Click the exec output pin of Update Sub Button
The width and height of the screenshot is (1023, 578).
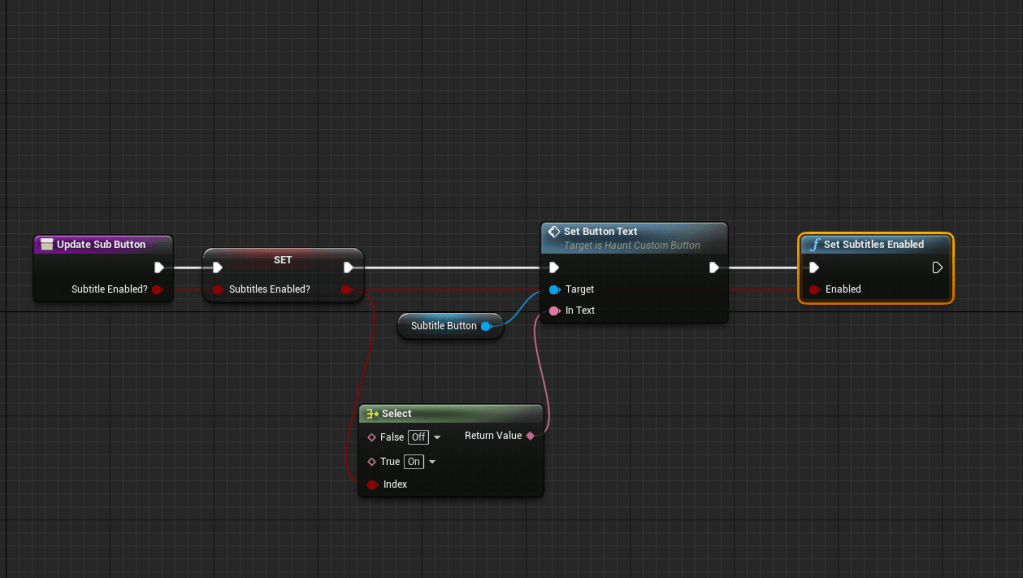pyautogui.click(x=159, y=267)
